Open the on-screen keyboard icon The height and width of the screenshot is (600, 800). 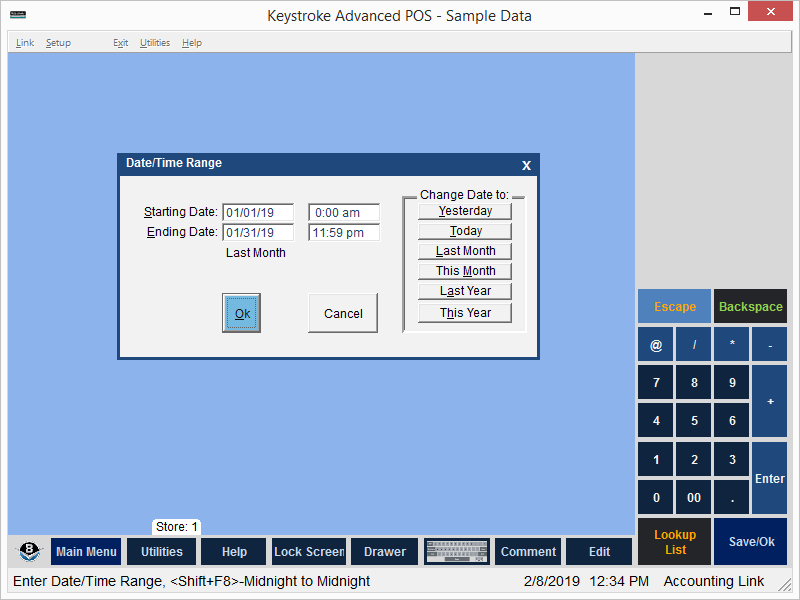point(457,552)
